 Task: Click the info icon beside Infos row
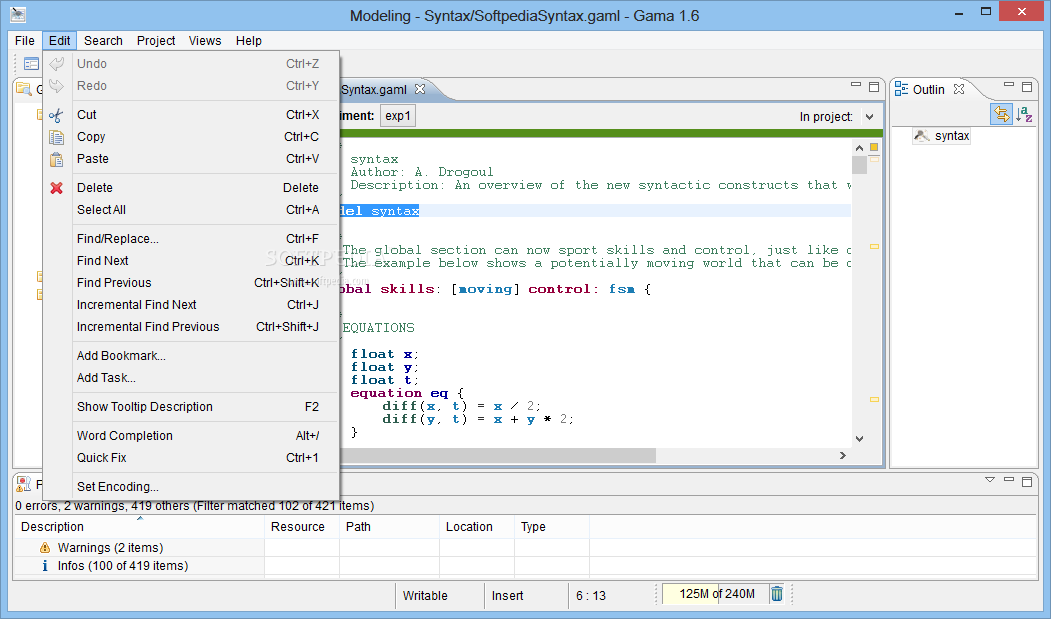pyautogui.click(x=45, y=566)
